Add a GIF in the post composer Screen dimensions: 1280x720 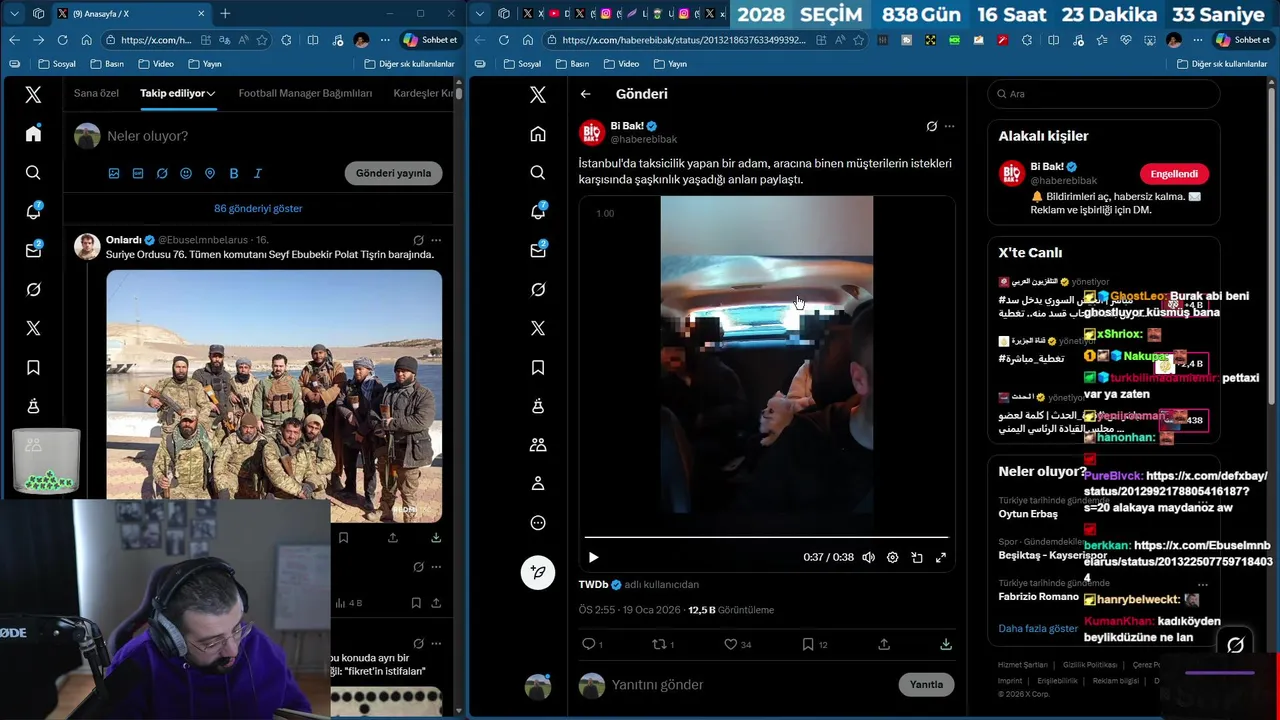138,173
